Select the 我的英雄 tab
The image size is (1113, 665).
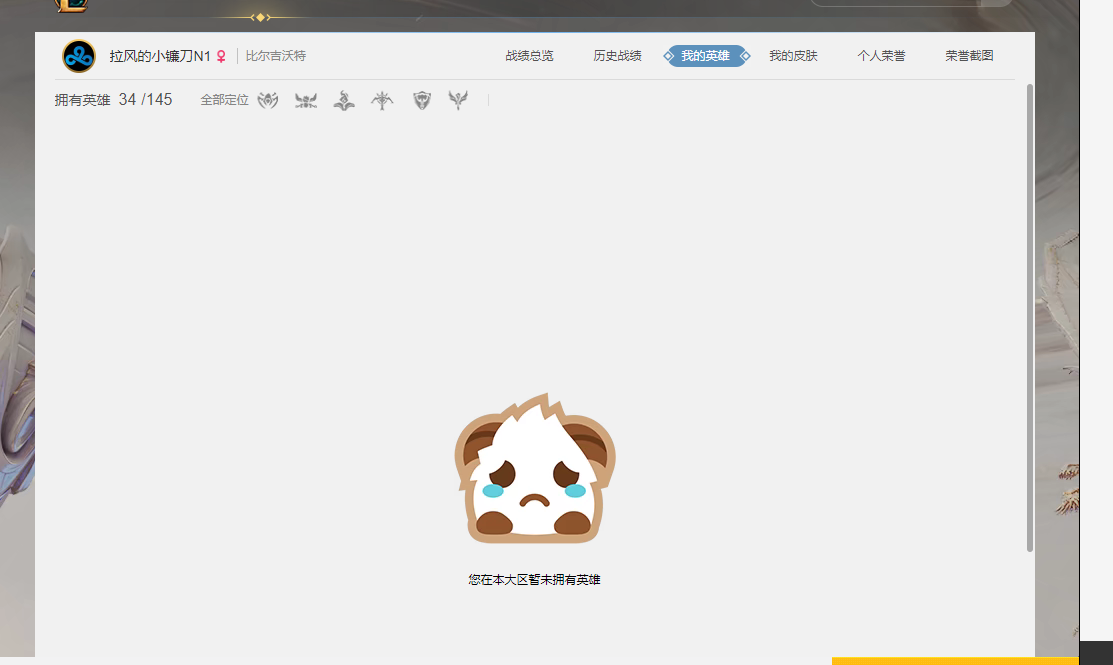[x=706, y=56]
